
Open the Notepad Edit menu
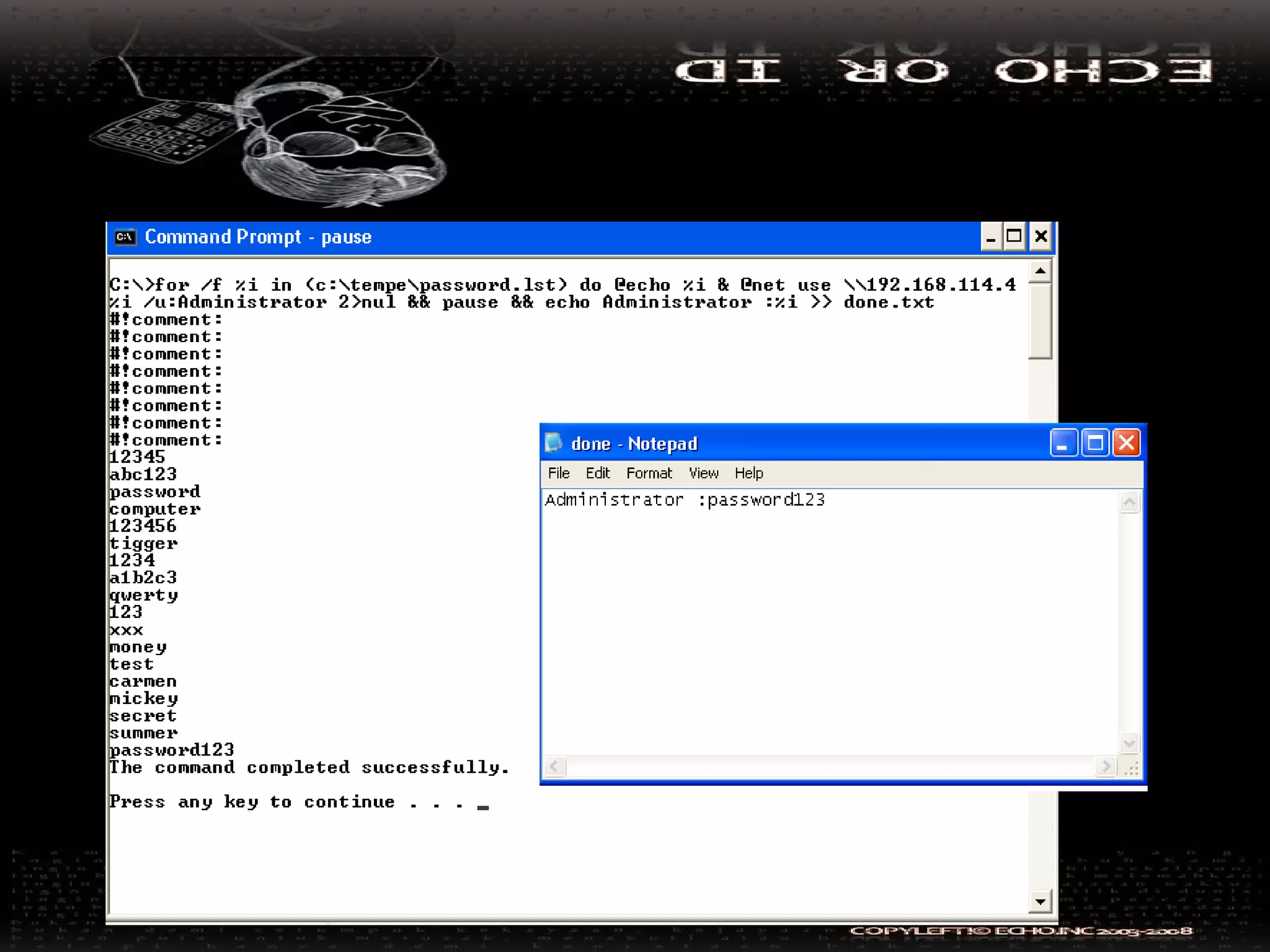point(598,474)
